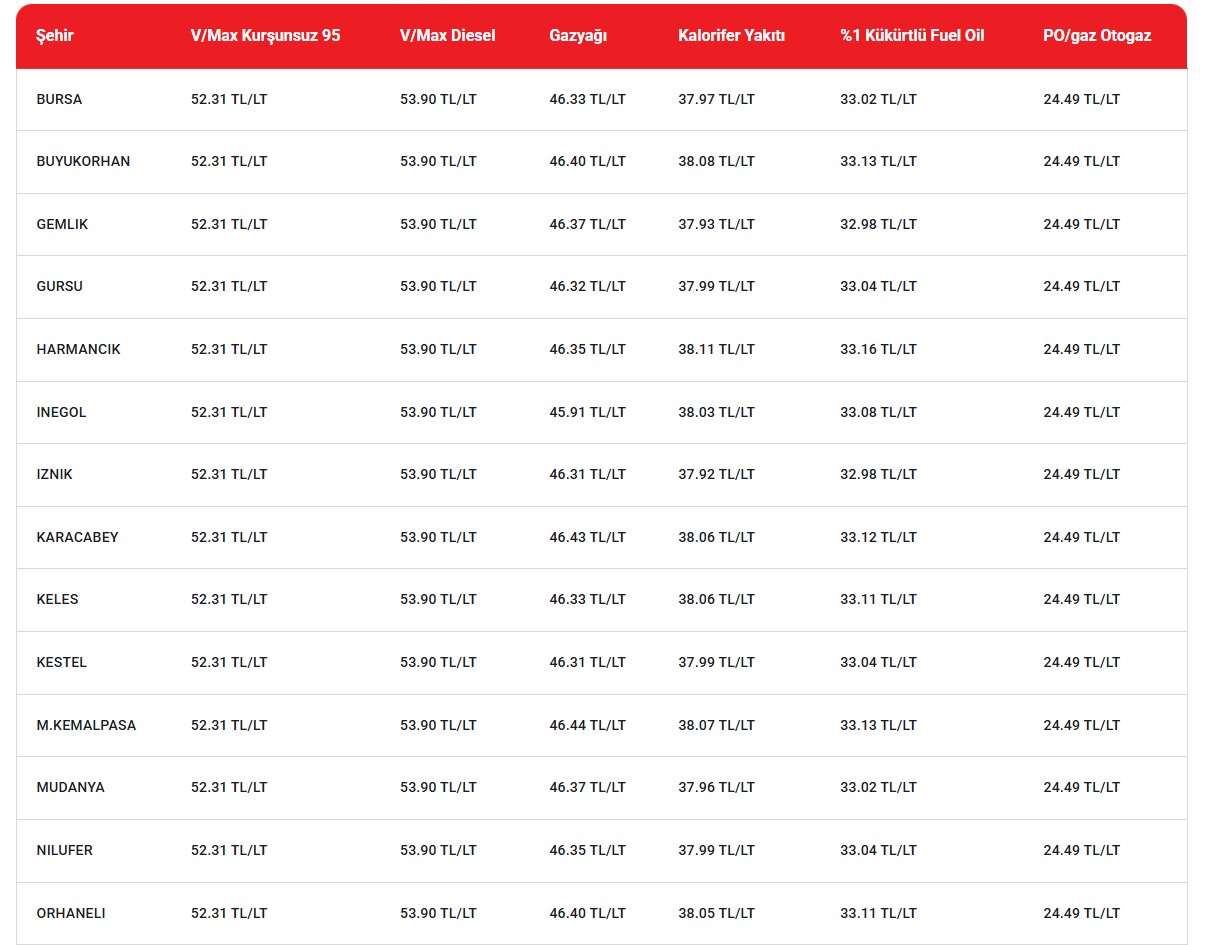Image resolution: width=1205 pixels, height=945 pixels.
Task: Click ORHANELI's Kalorifer Yakıtı price 38.05
Action: [716, 913]
